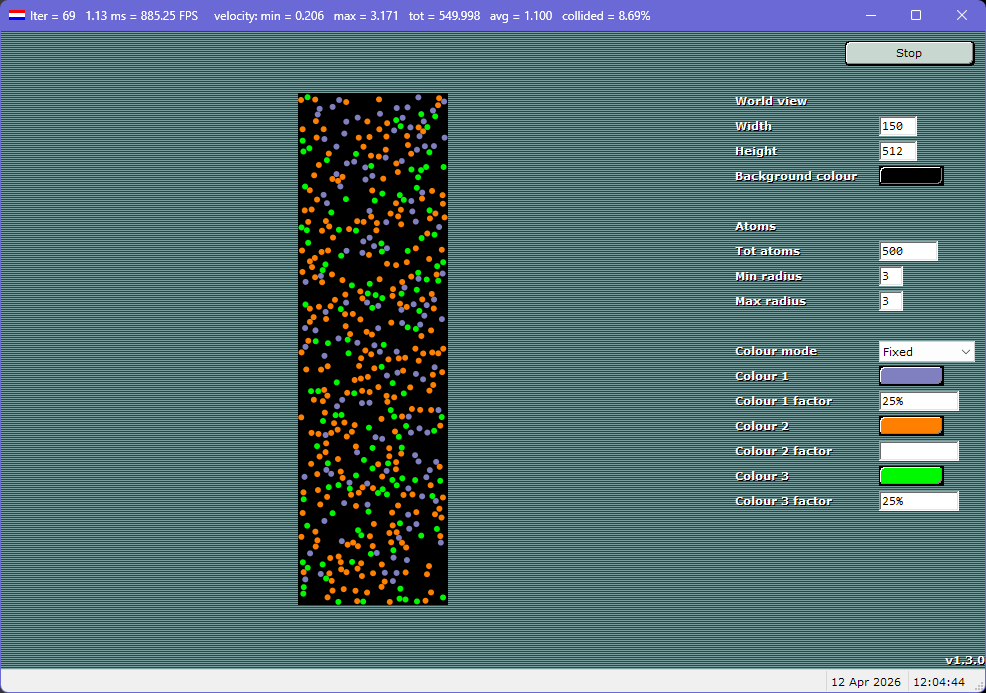Click the Tot atoms input field

pos(908,251)
